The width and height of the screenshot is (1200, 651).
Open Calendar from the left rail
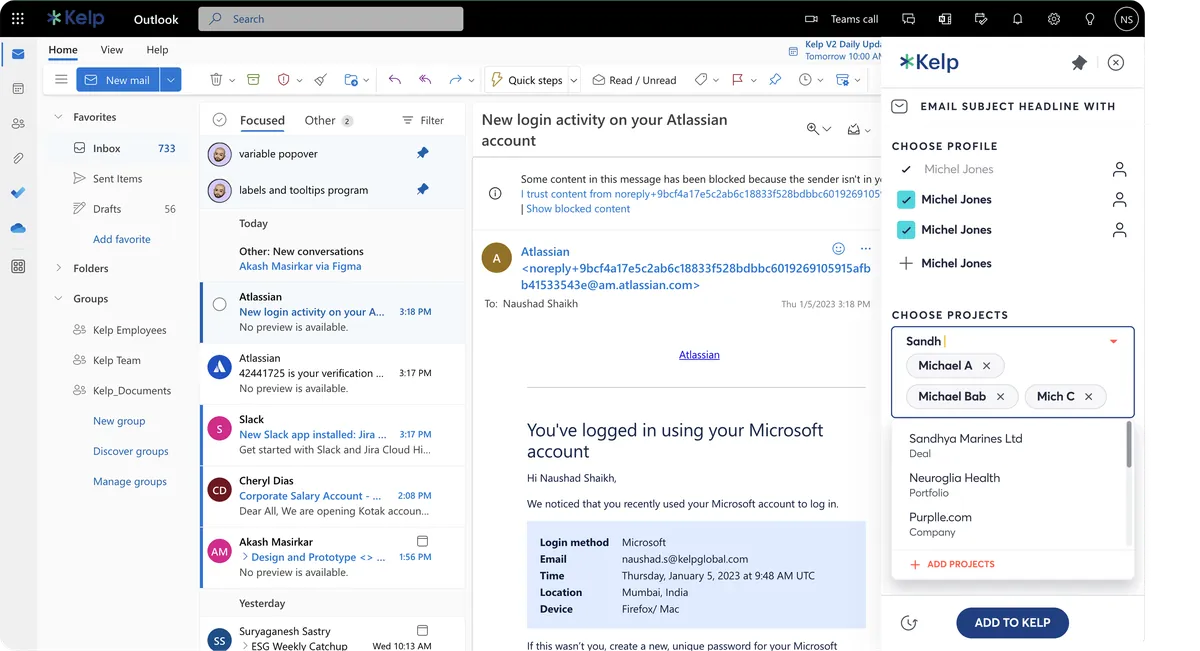point(18,89)
